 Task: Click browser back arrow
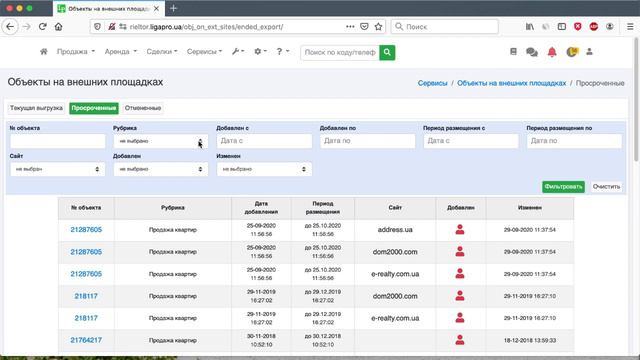(10, 27)
